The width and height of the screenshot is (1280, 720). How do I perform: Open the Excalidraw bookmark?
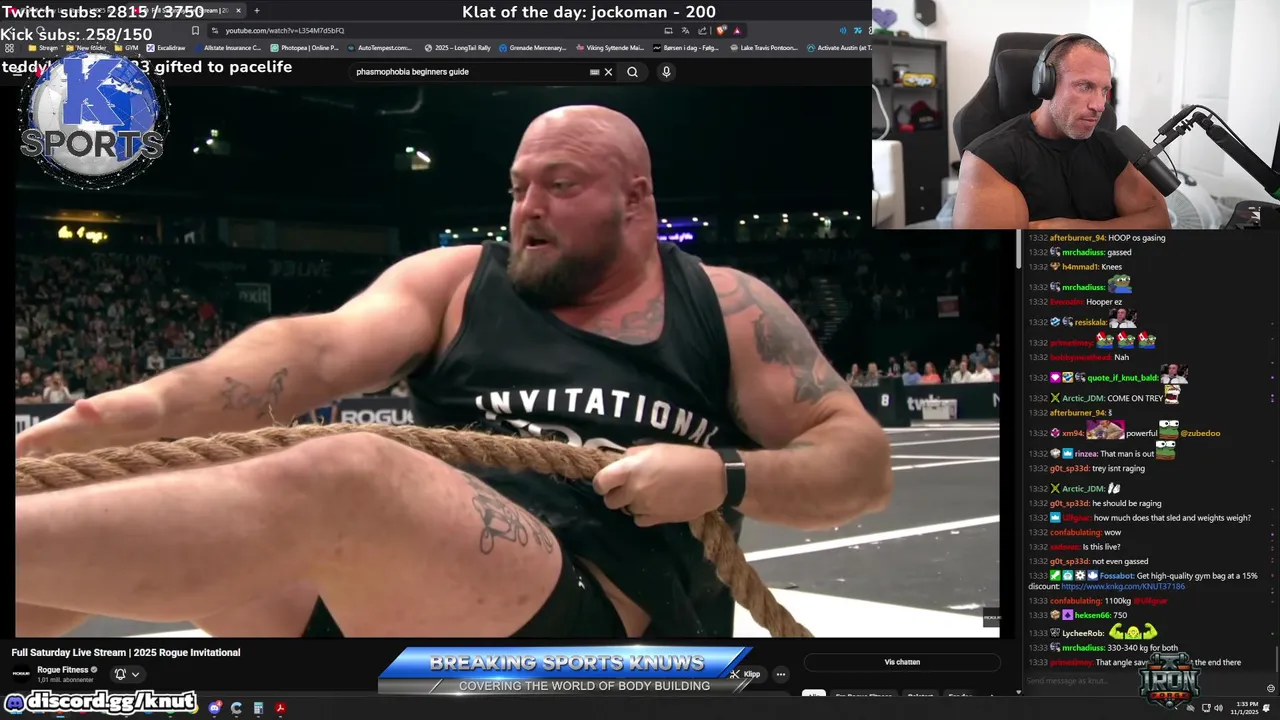tap(166, 48)
